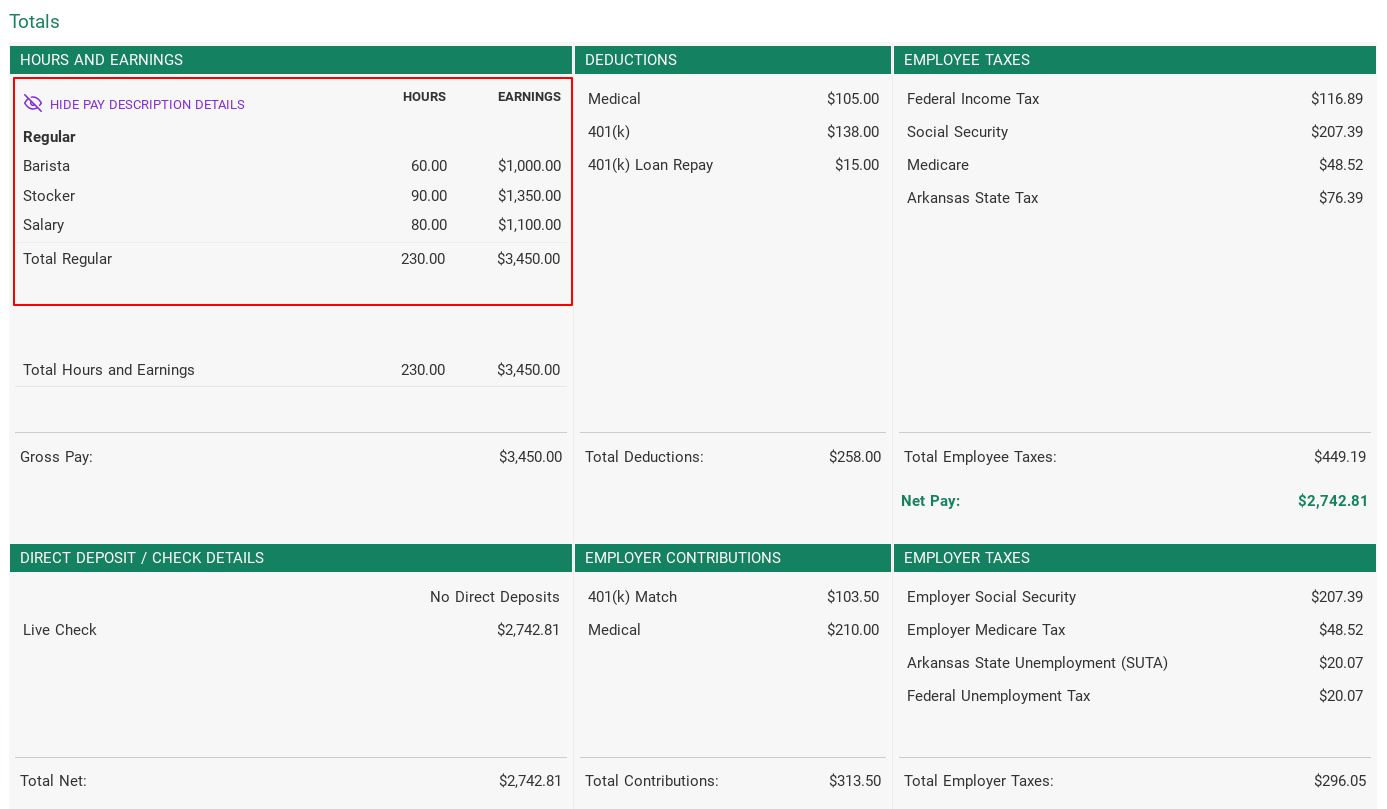Click Total Hours and Earnings hours 230.00
The height and width of the screenshot is (809, 1387).
coord(423,370)
